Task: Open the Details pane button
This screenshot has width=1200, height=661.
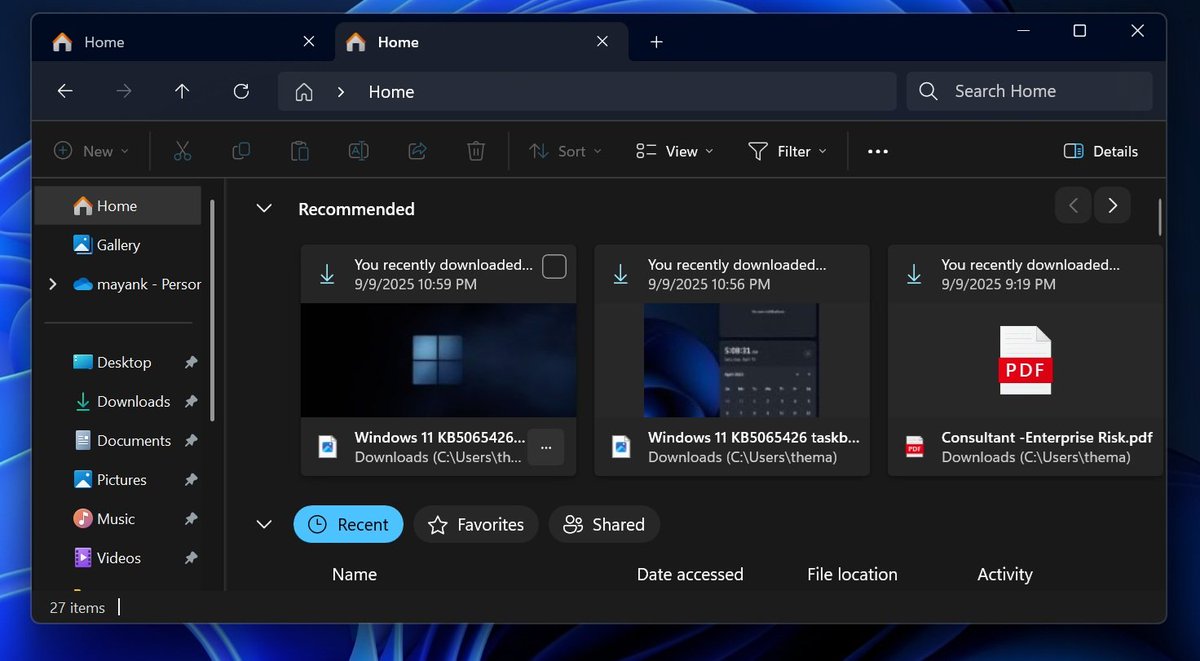Action: coord(1100,151)
